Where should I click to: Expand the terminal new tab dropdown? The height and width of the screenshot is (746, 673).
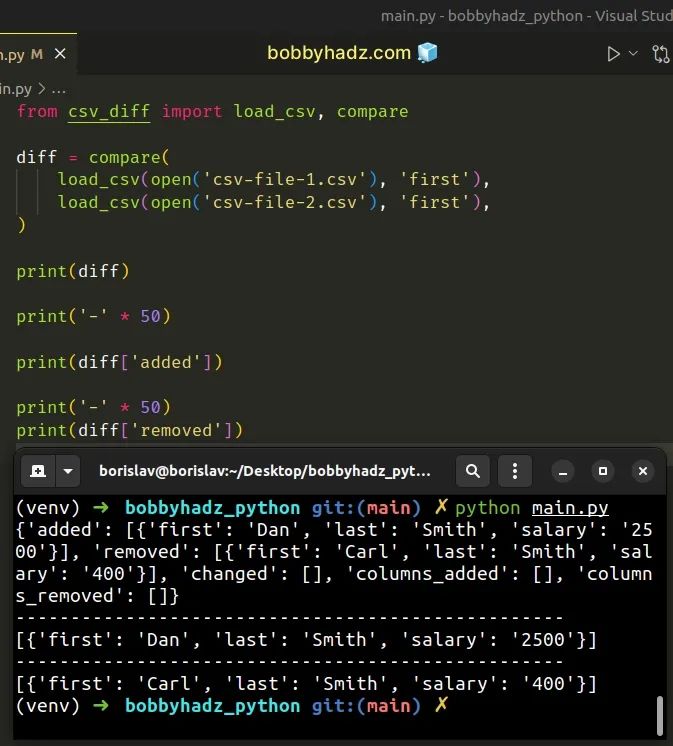pyautogui.click(x=68, y=471)
